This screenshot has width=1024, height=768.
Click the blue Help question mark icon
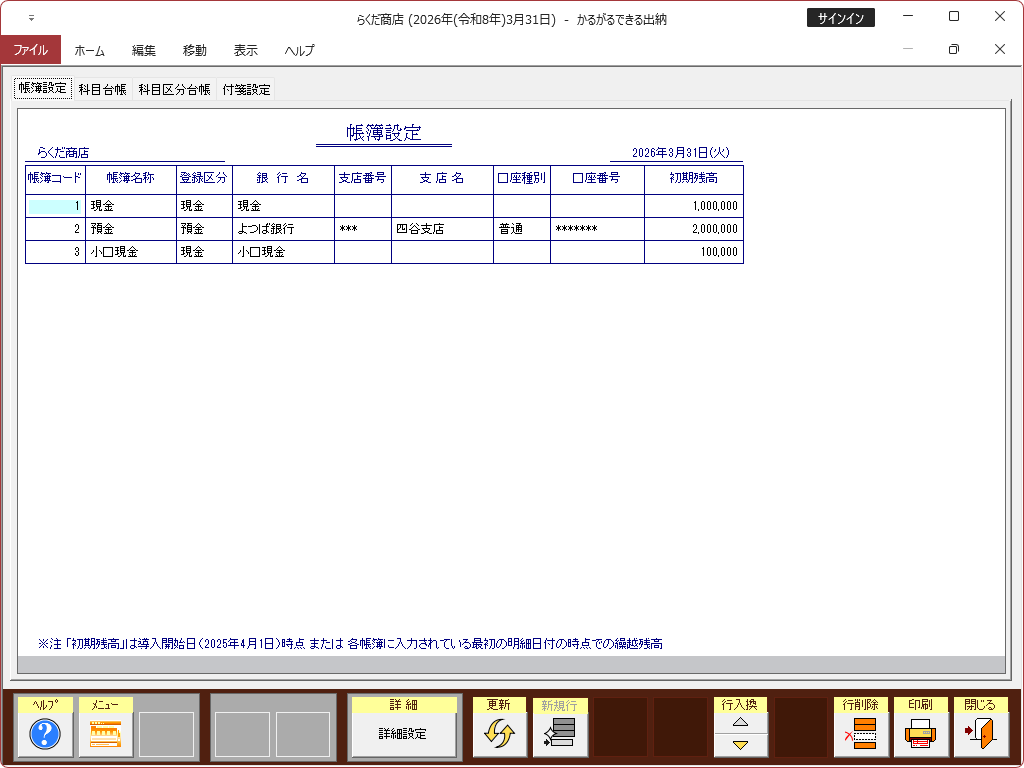click(x=45, y=735)
